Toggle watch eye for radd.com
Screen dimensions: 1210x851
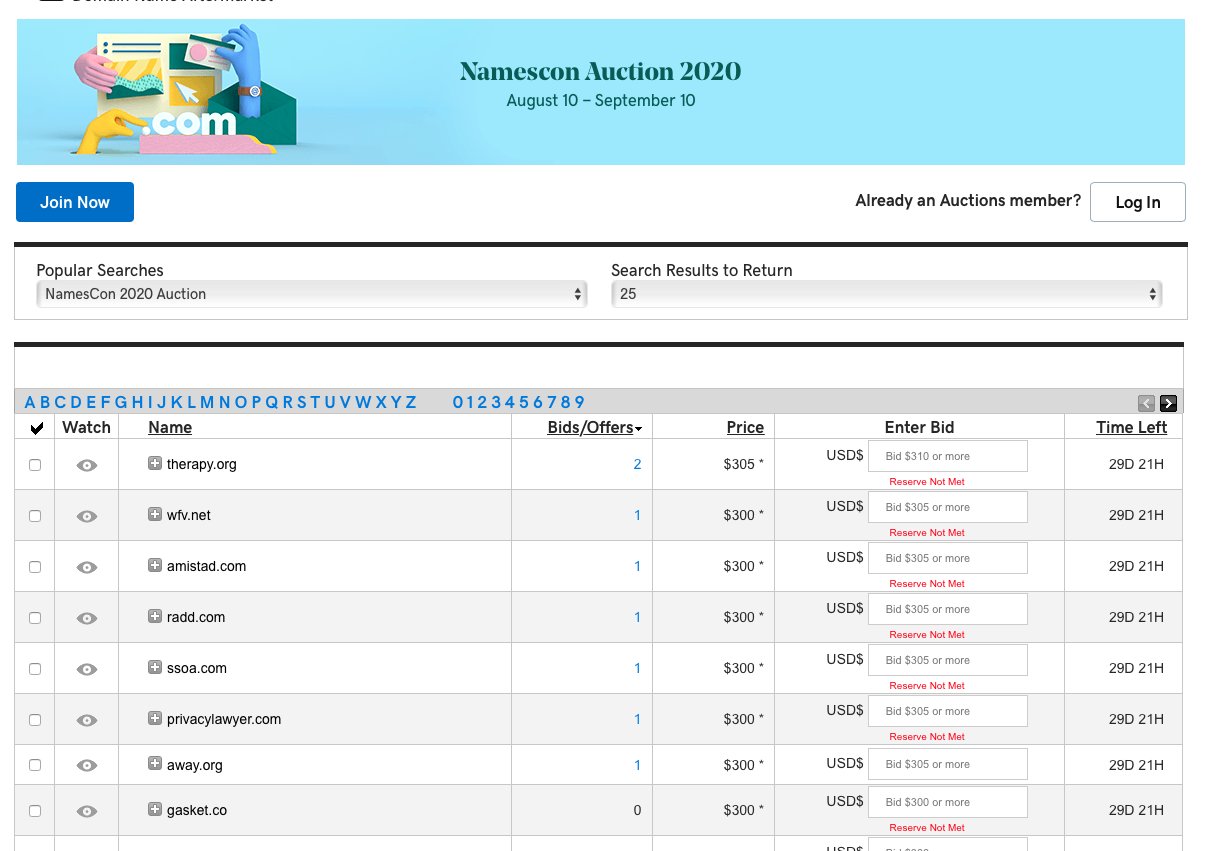(x=87, y=618)
